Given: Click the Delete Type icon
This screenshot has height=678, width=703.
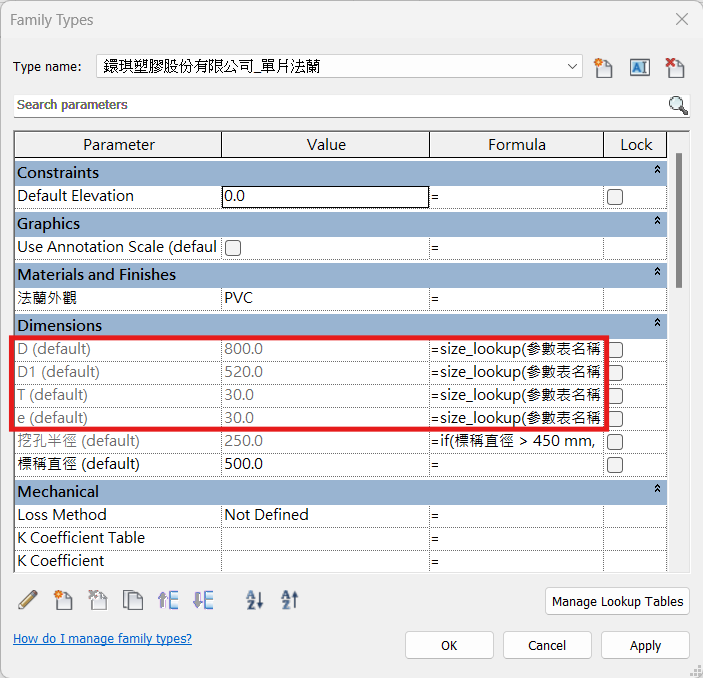Looking at the screenshot, I should (x=675, y=67).
